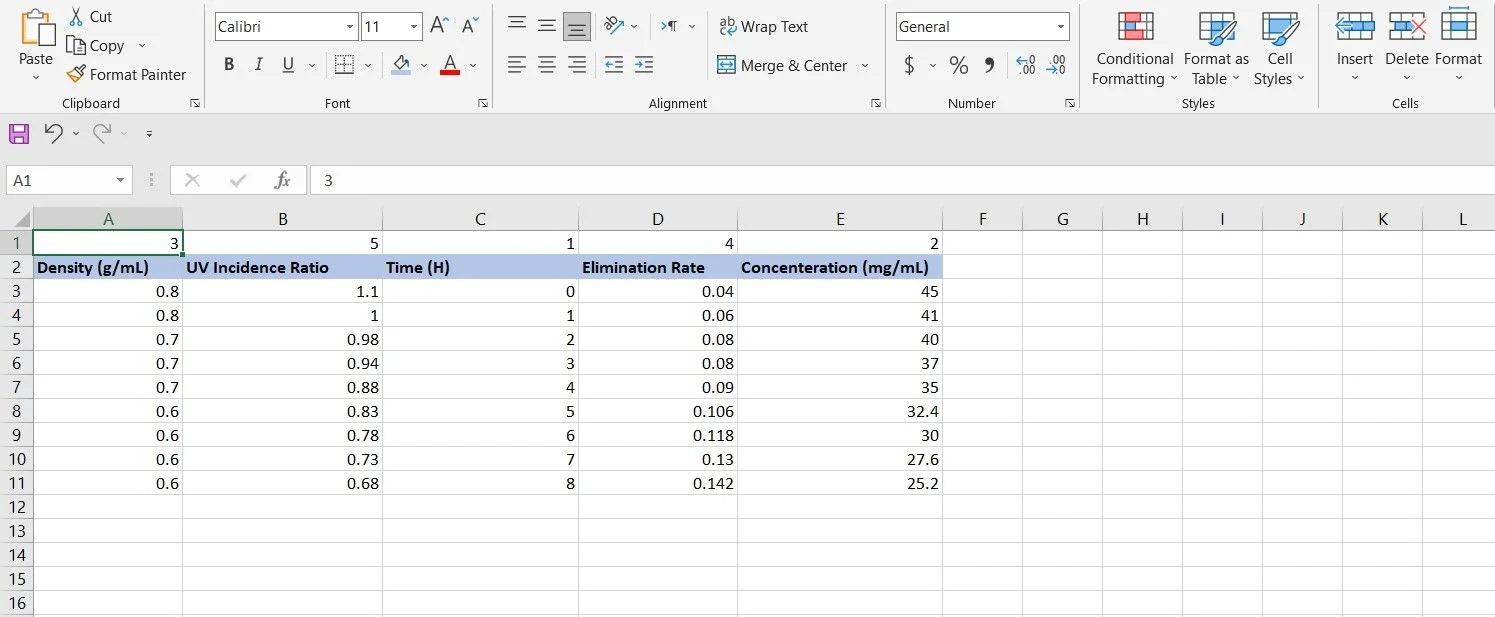Image resolution: width=1495 pixels, height=617 pixels.
Task: Open Conditional Formatting menu
Action: (x=1134, y=49)
